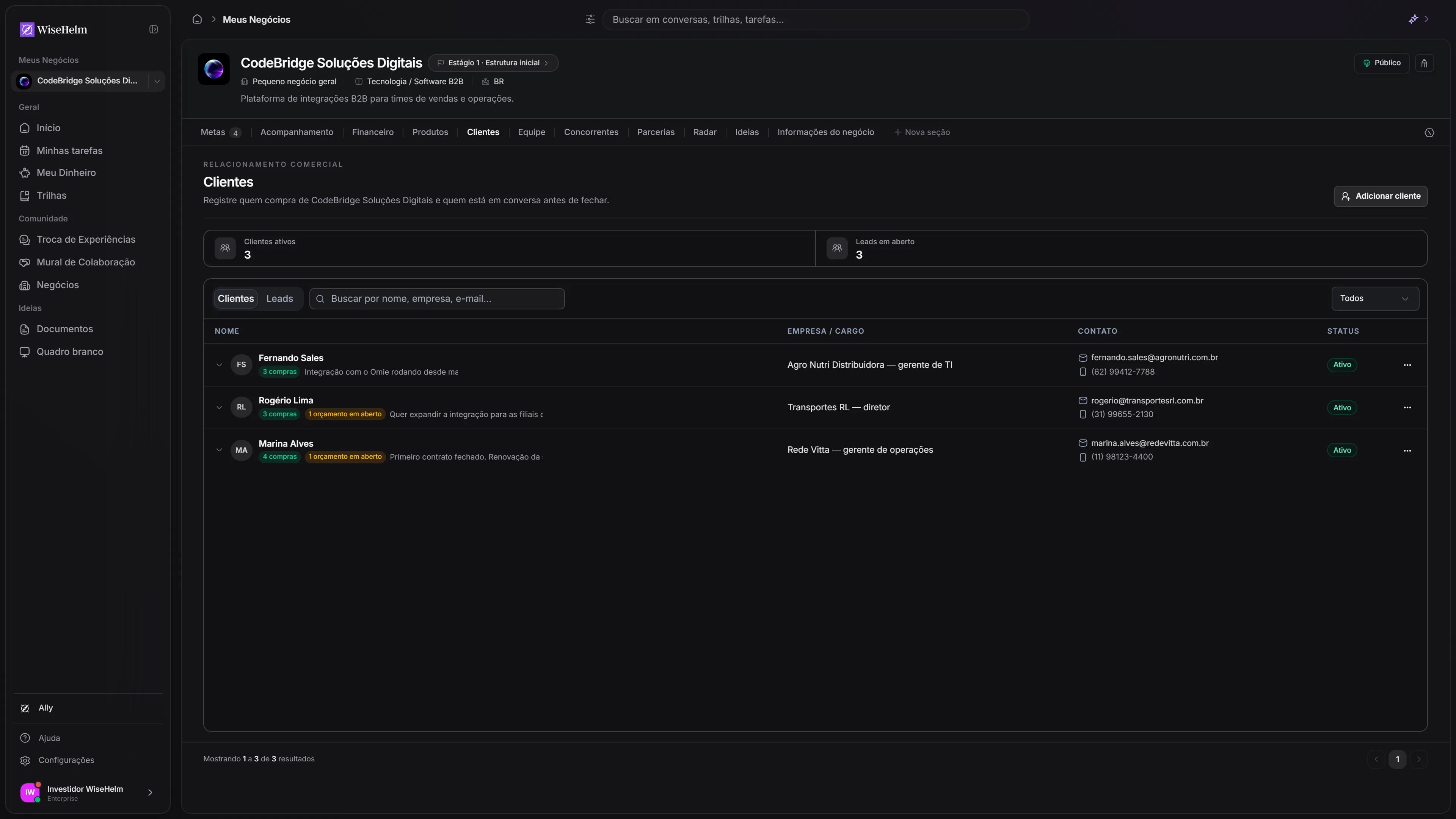
Task: Open Troca de Experiências
Action: 88,239
